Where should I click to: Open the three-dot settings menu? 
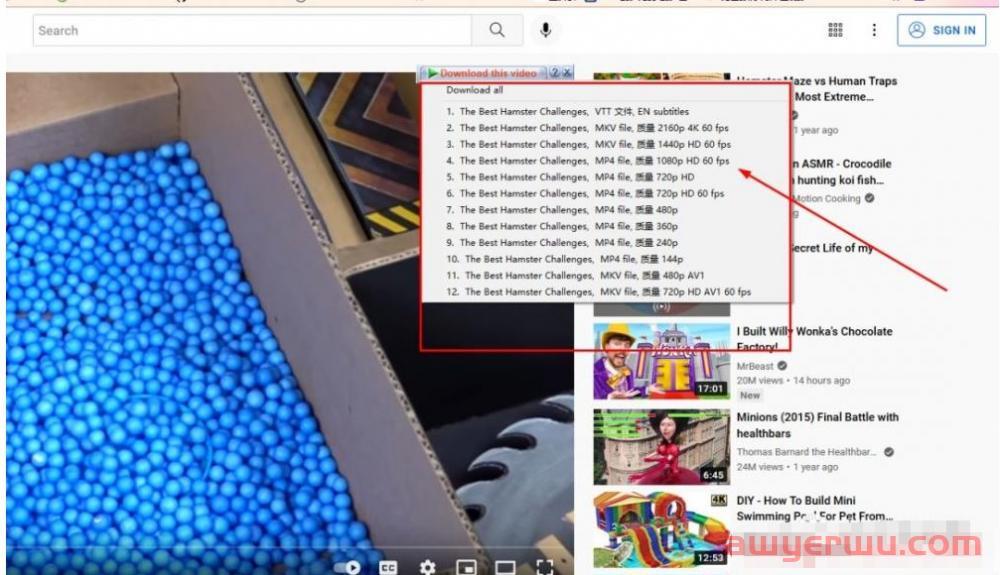coord(874,30)
